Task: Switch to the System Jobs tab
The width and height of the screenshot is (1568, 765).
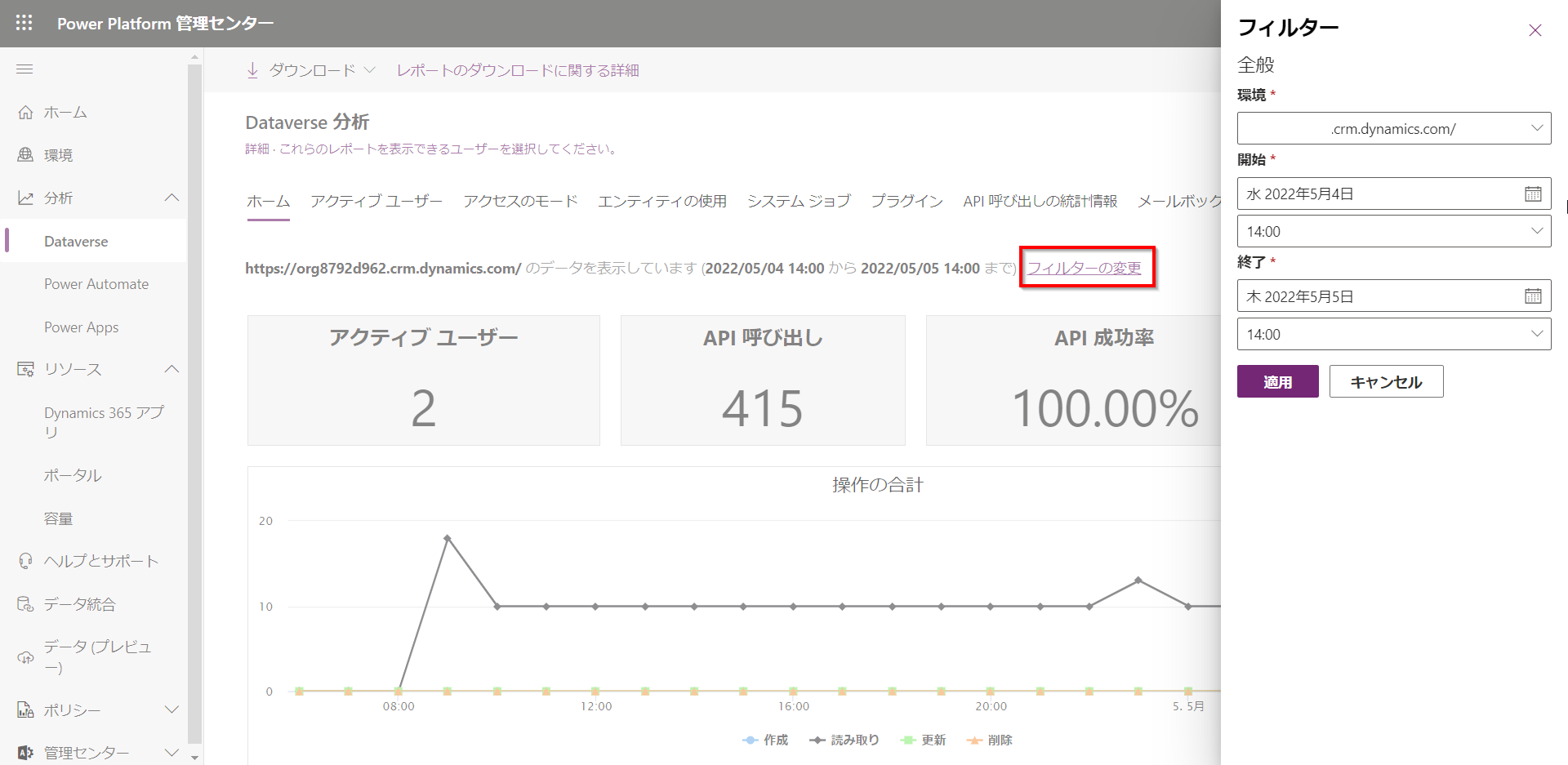Action: [x=799, y=201]
